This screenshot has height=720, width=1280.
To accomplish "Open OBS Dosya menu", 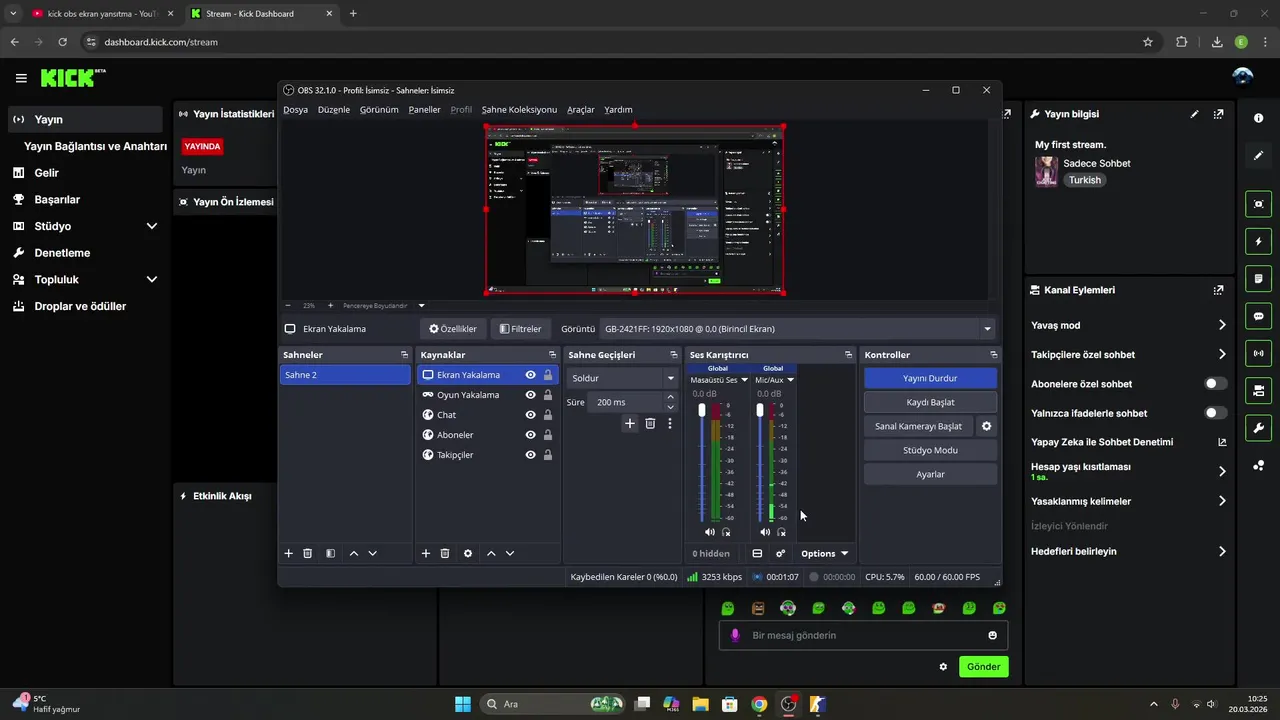I will [x=295, y=110].
